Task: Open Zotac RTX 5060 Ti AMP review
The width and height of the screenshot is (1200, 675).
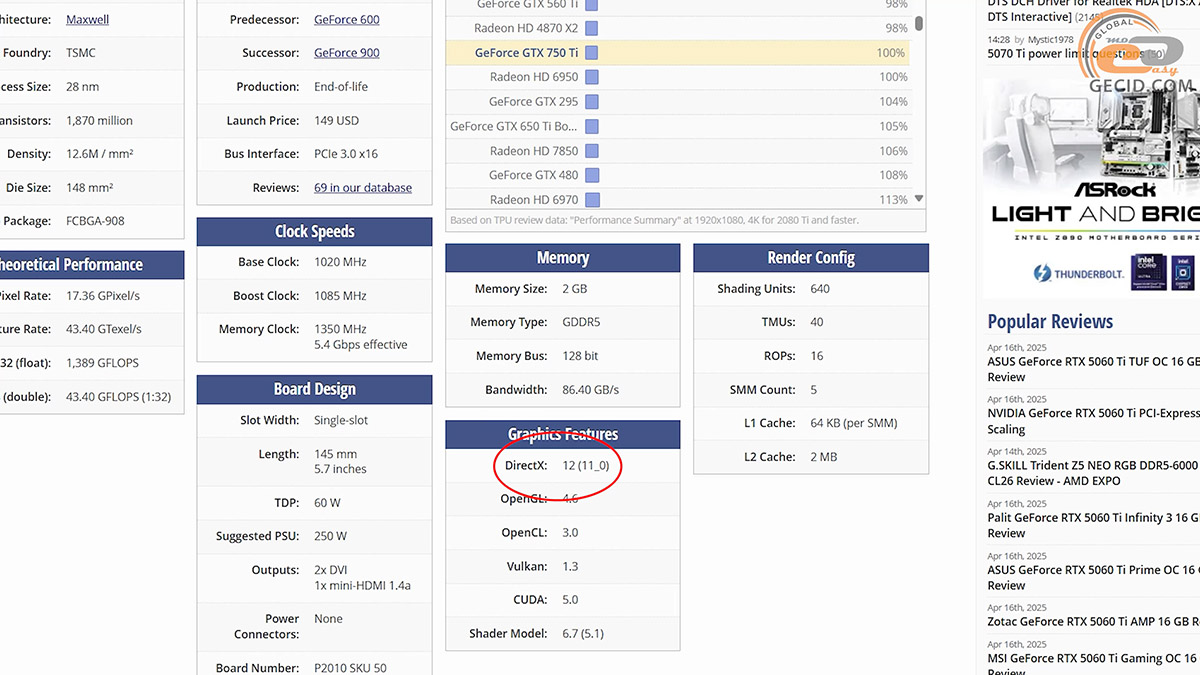Action: tap(1093, 621)
